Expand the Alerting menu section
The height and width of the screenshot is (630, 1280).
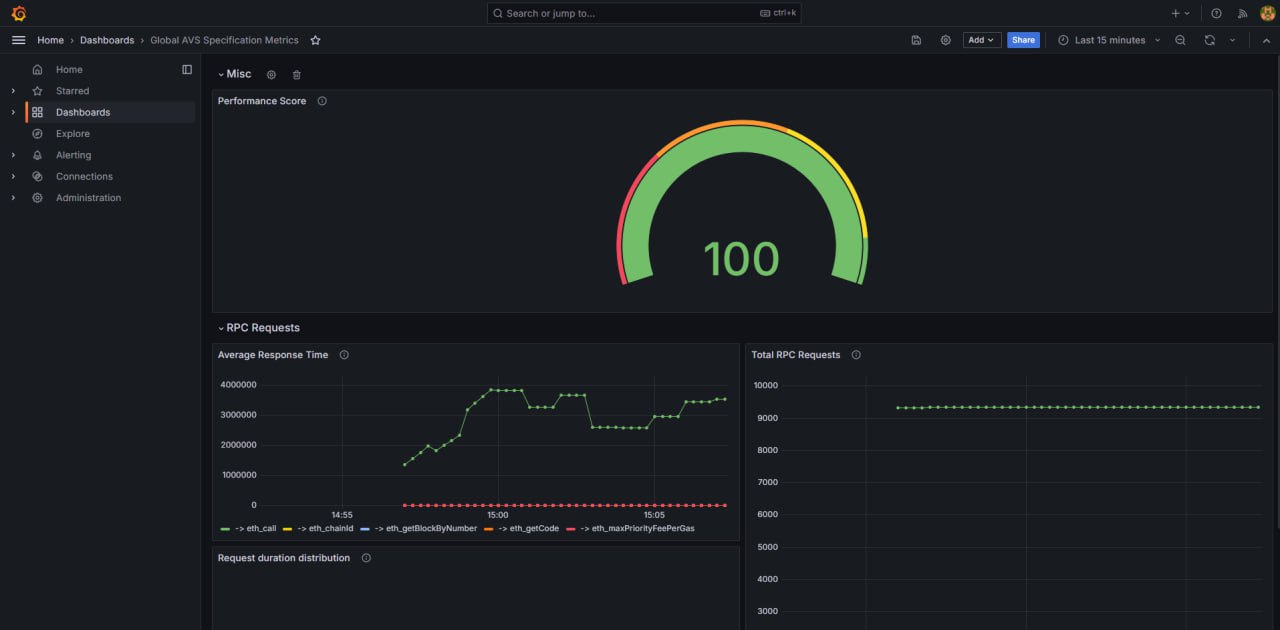[13, 155]
